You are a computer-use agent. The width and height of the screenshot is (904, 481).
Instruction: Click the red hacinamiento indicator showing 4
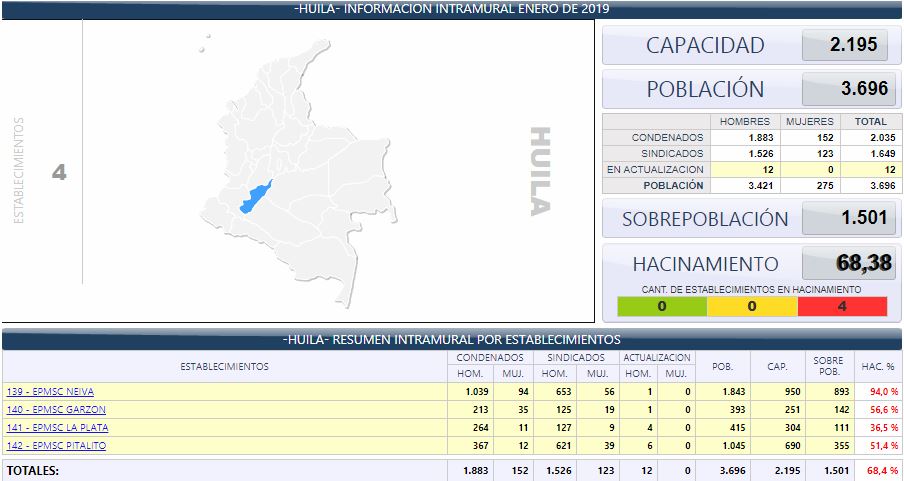pyautogui.click(x=841, y=306)
